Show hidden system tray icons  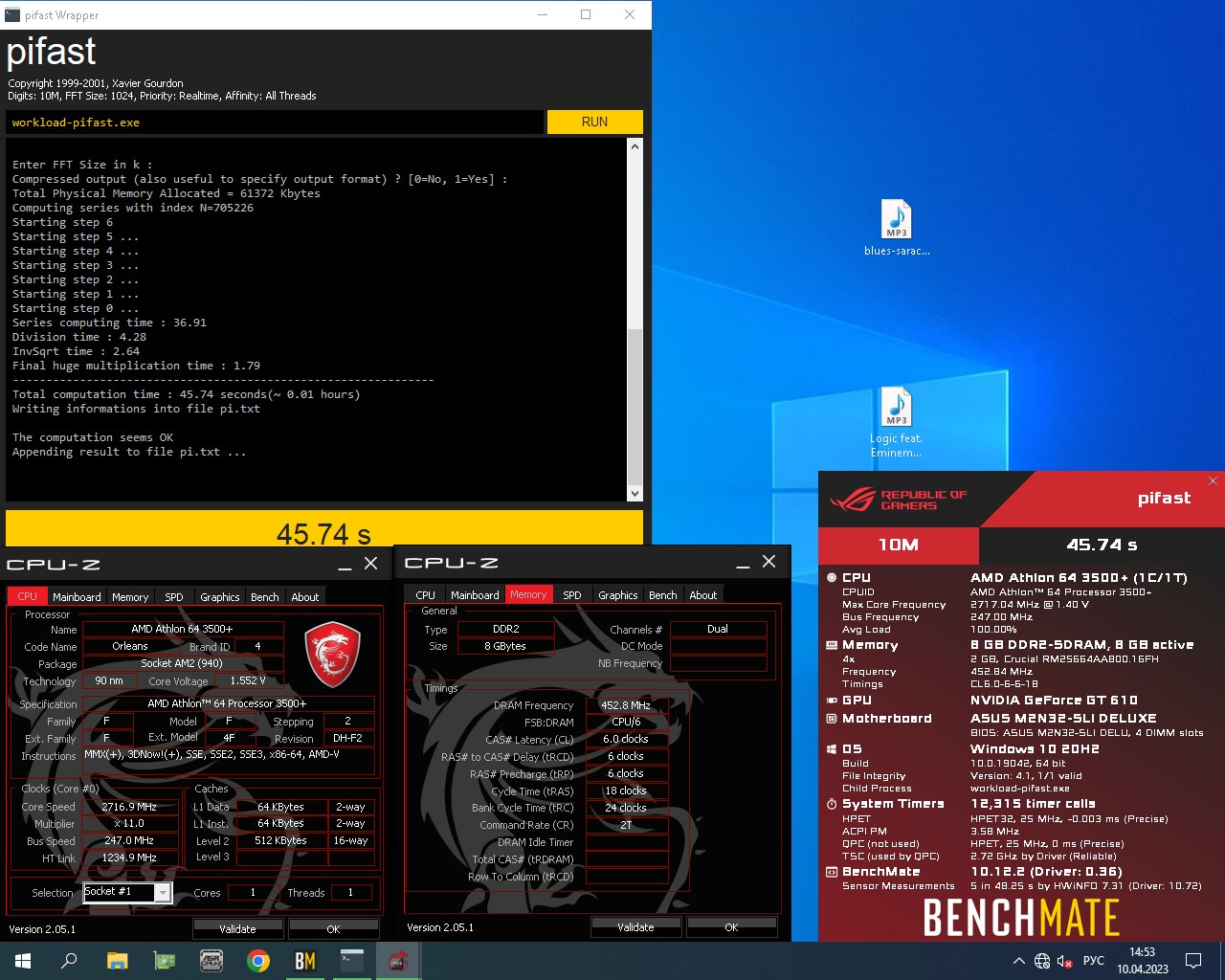point(1018,961)
